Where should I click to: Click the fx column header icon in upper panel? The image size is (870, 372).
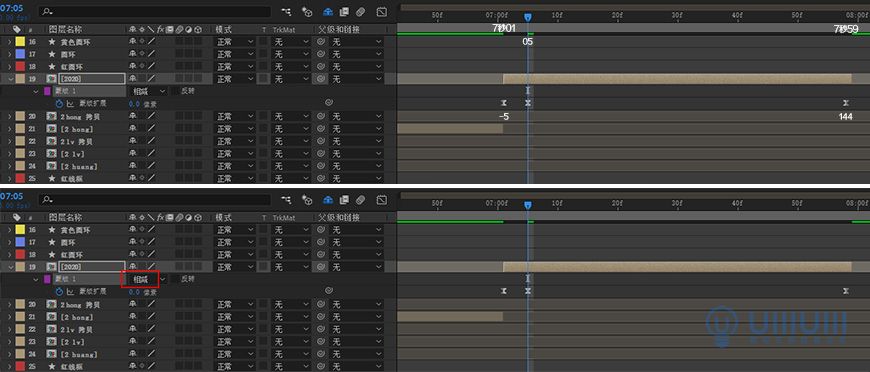(160, 29)
